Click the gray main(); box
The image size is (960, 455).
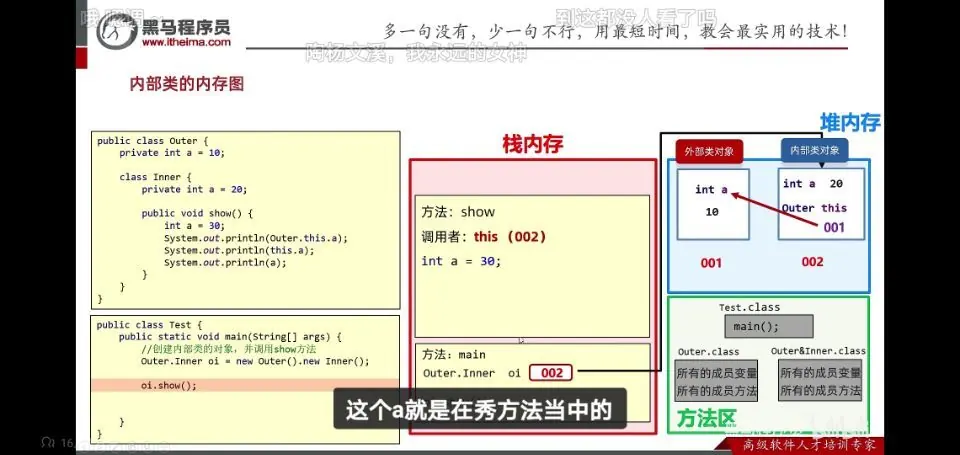tap(769, 326)
